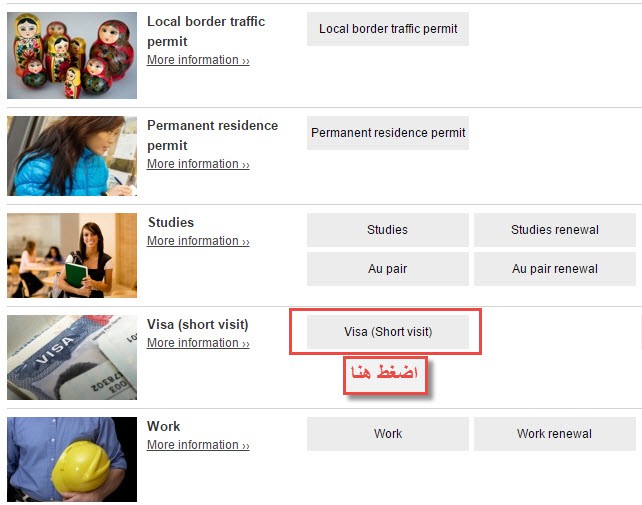Choose the Studies application button
This screenshot has height=505, width=642.
click(x=388, y=230)
